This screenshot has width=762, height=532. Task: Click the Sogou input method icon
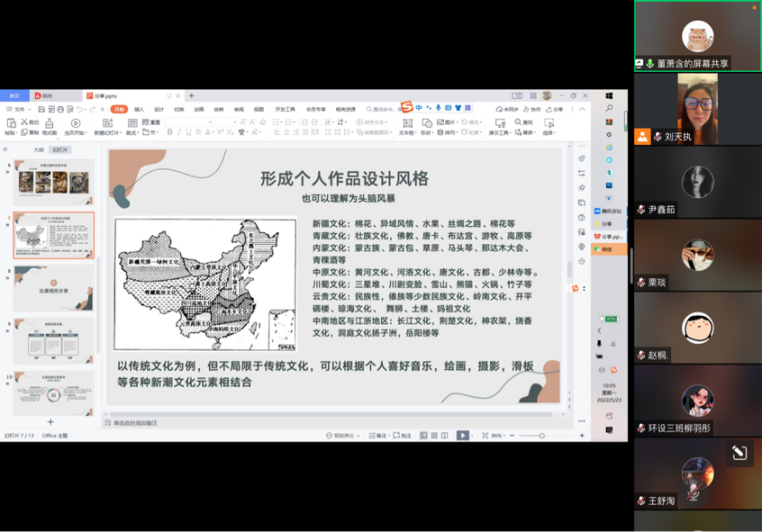[406, 107]
